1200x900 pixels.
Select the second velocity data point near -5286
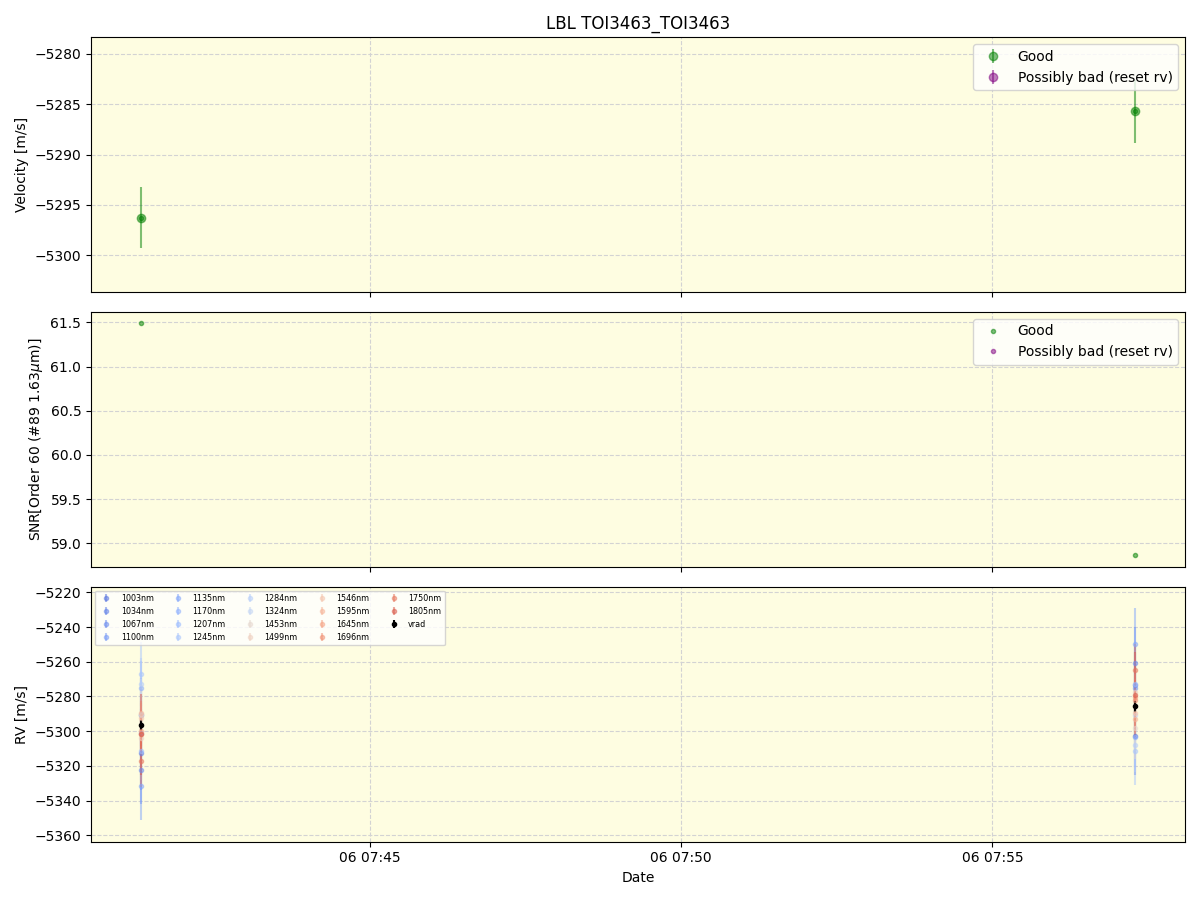point(1135,111)
